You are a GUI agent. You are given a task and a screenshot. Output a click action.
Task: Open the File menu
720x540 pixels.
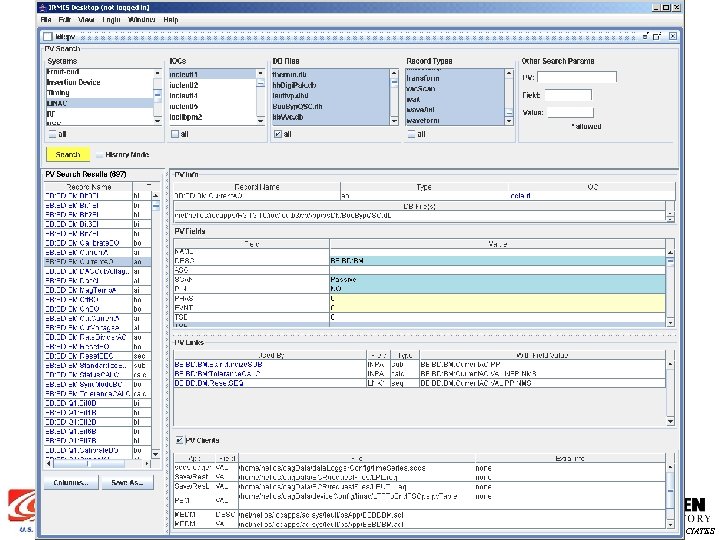47,19
